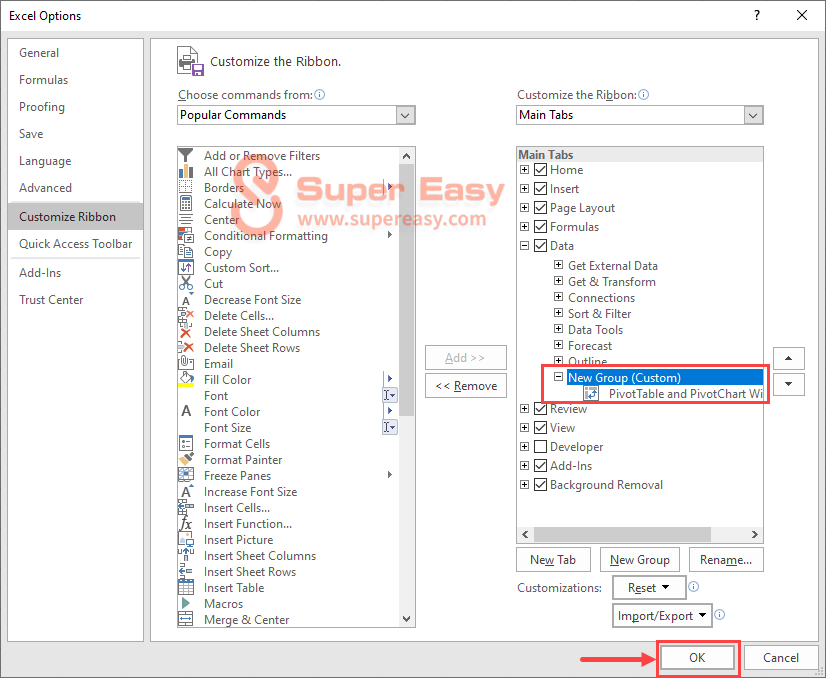826x678 pixels.
Task: Uncheck the Insert tab checkbox
Action: click(x=540, y=189)
